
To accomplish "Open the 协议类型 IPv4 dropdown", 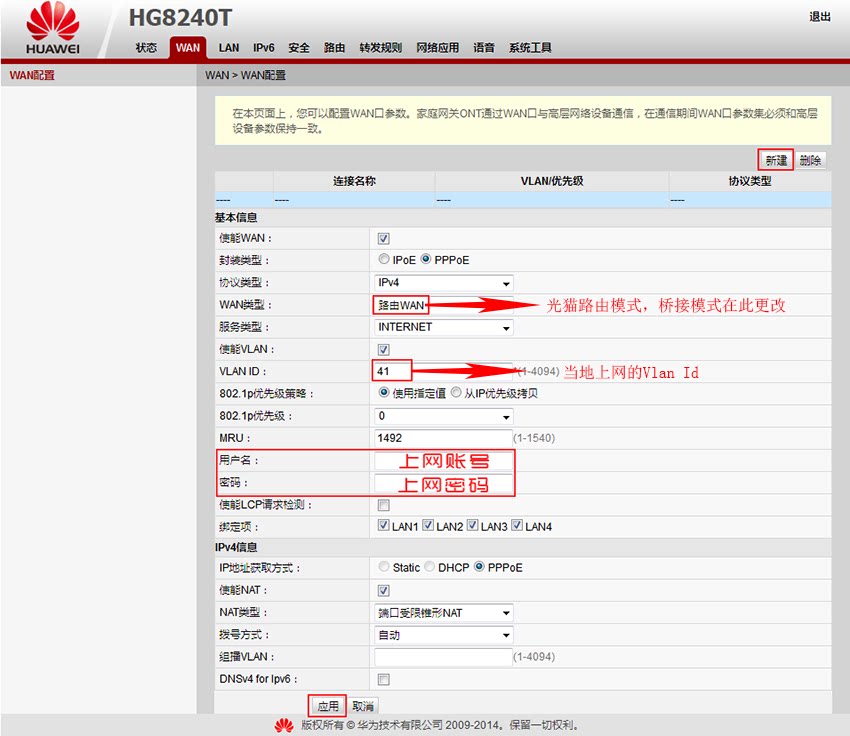I will coord(443,282).
